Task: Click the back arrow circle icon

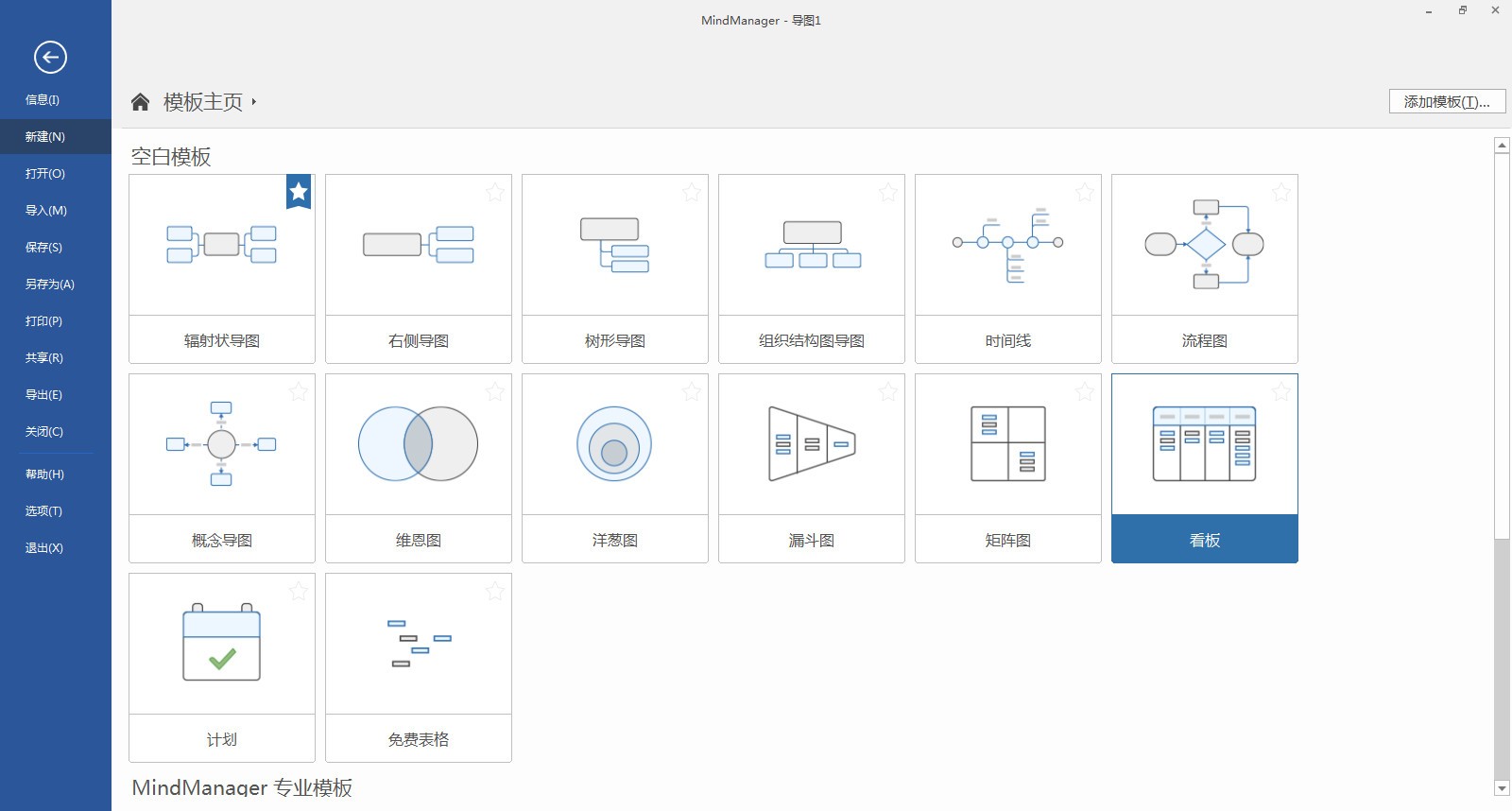Action: (x=50, y=57)
